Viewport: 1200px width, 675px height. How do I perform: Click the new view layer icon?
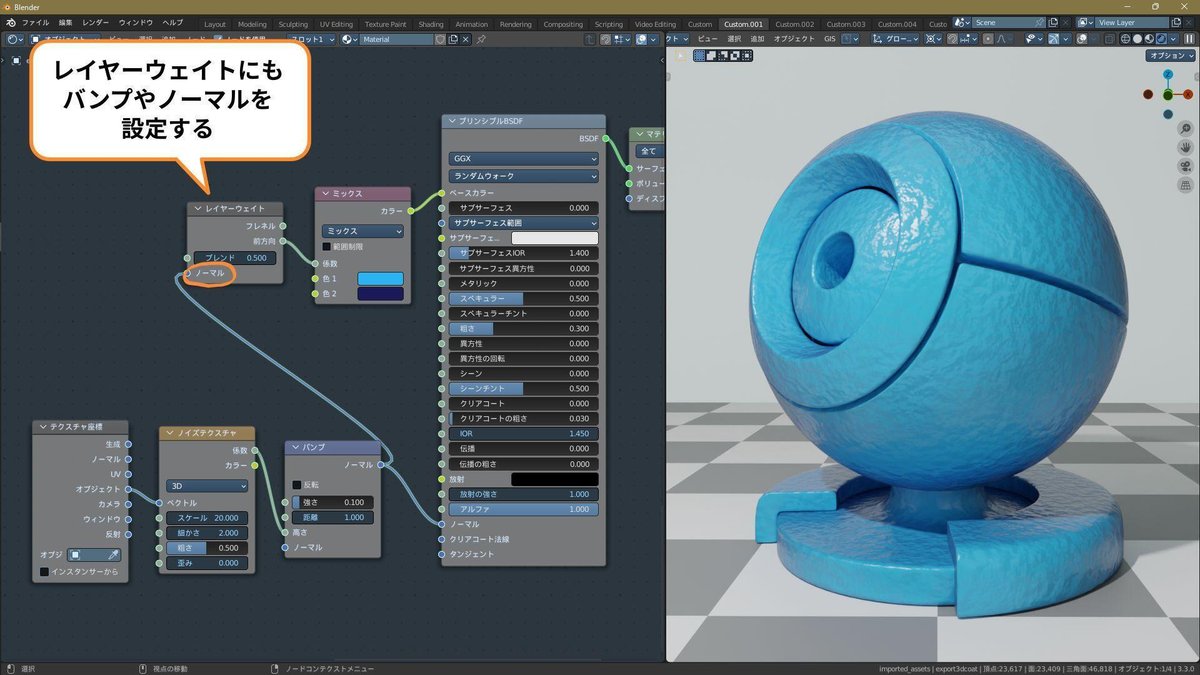pos(1176,22)
